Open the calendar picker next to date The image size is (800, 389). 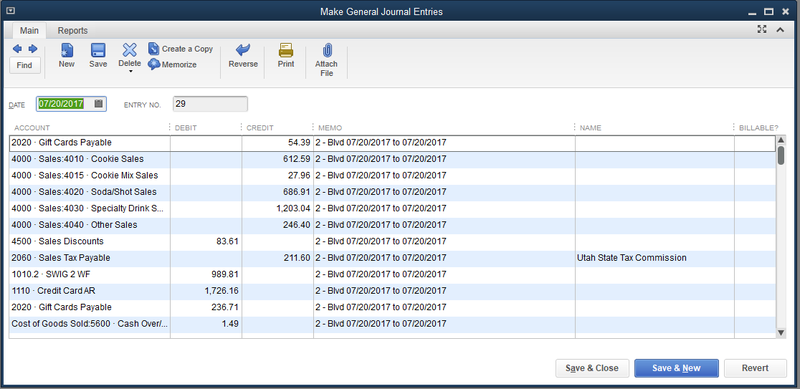(x=98, y=104)
